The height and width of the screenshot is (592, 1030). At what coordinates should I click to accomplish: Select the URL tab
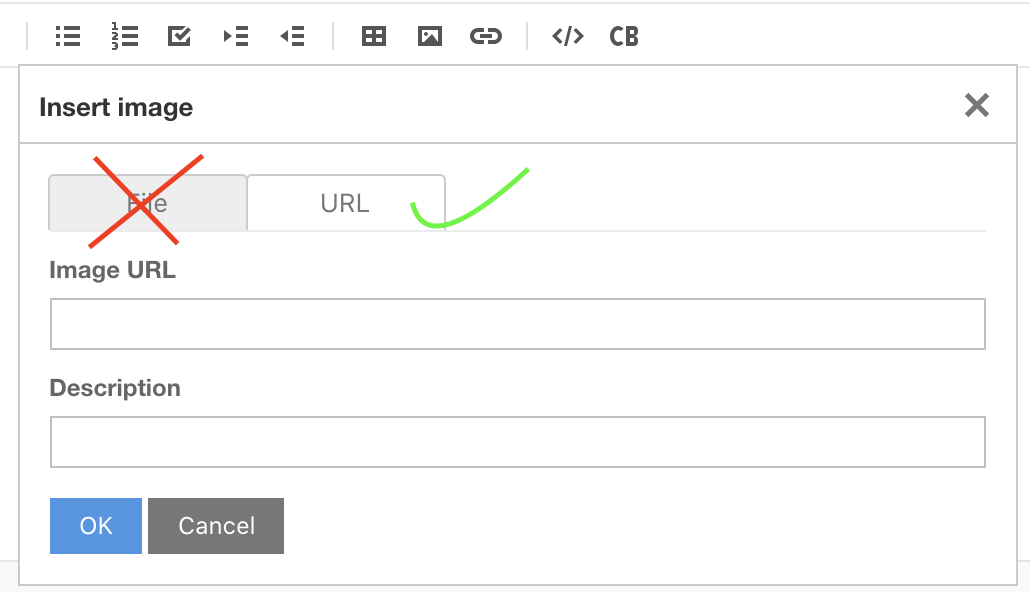tap(345, 202)
